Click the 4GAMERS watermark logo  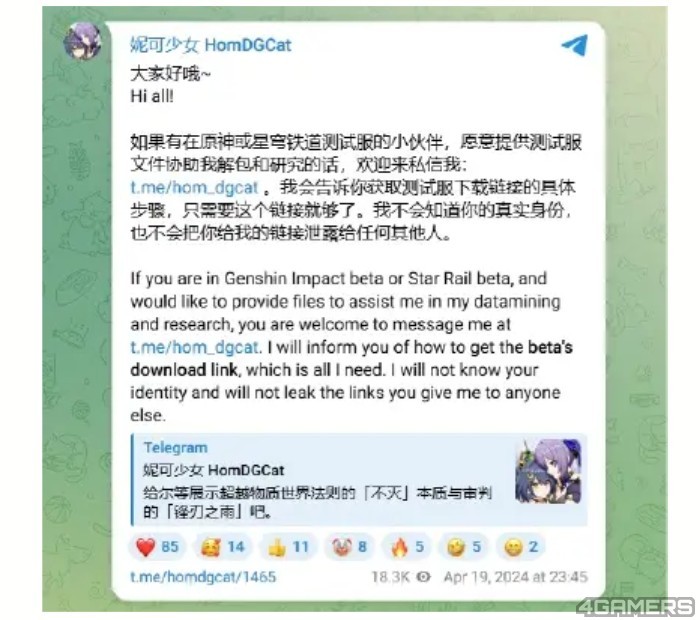pyautogui.click(x=636, y=608)
